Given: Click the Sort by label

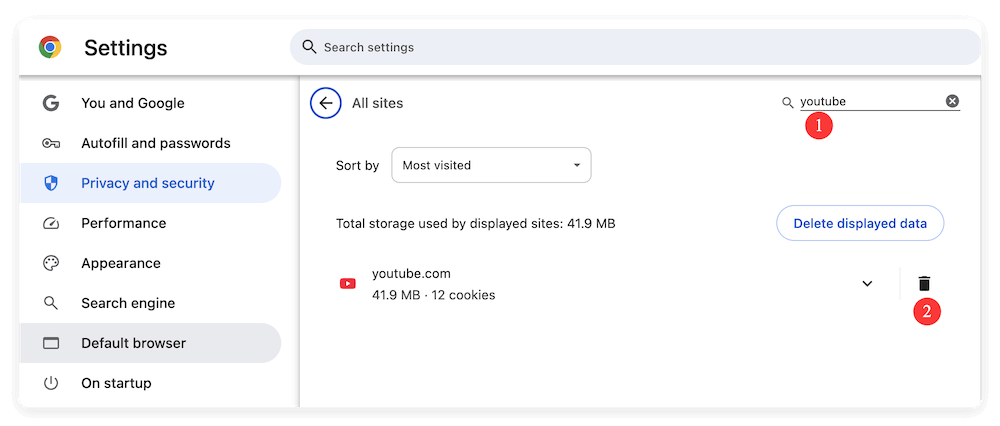Looking at the screenshot, I should coord(358,166).
